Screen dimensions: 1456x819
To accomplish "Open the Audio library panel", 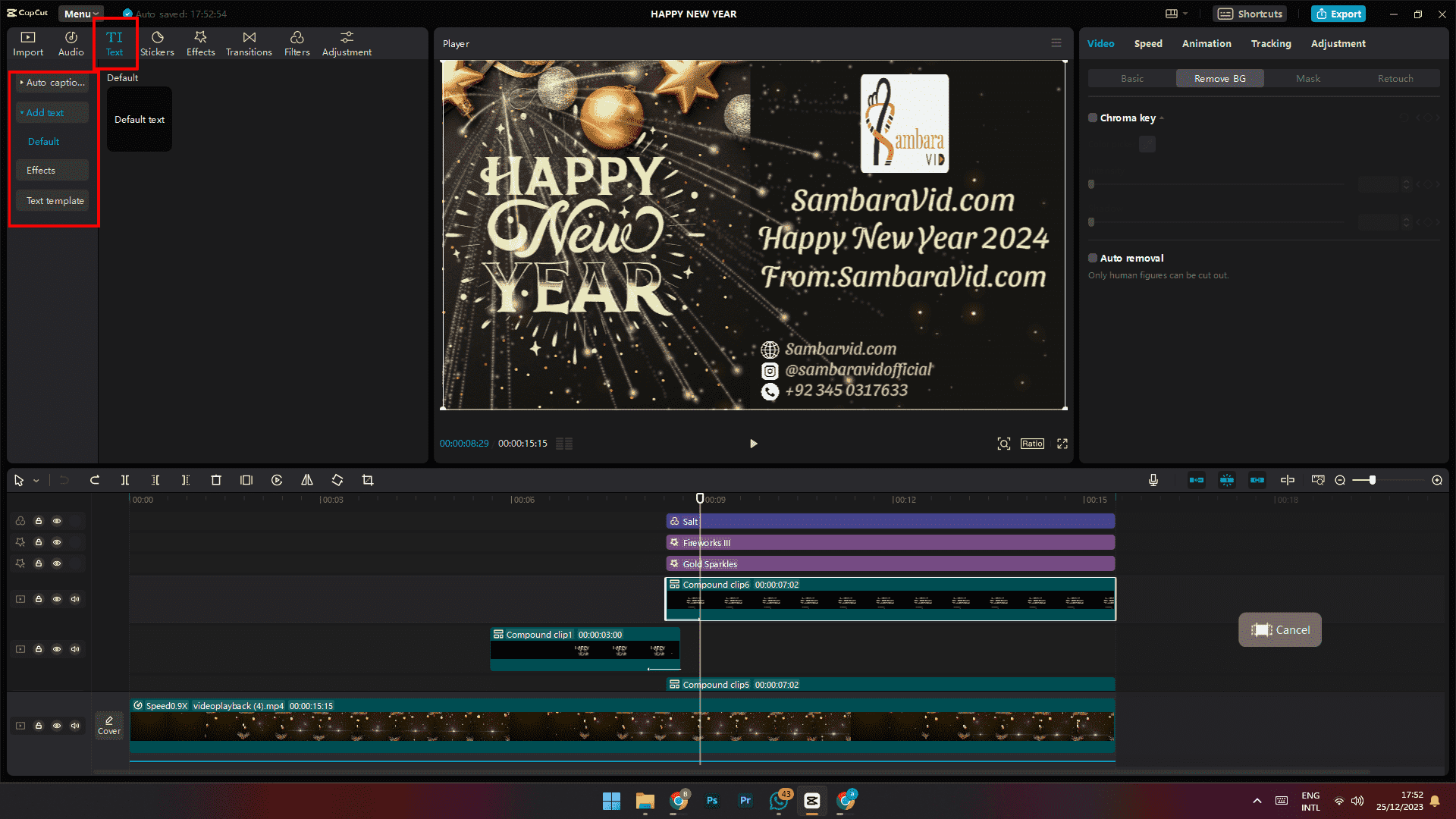I will (71, 44).
